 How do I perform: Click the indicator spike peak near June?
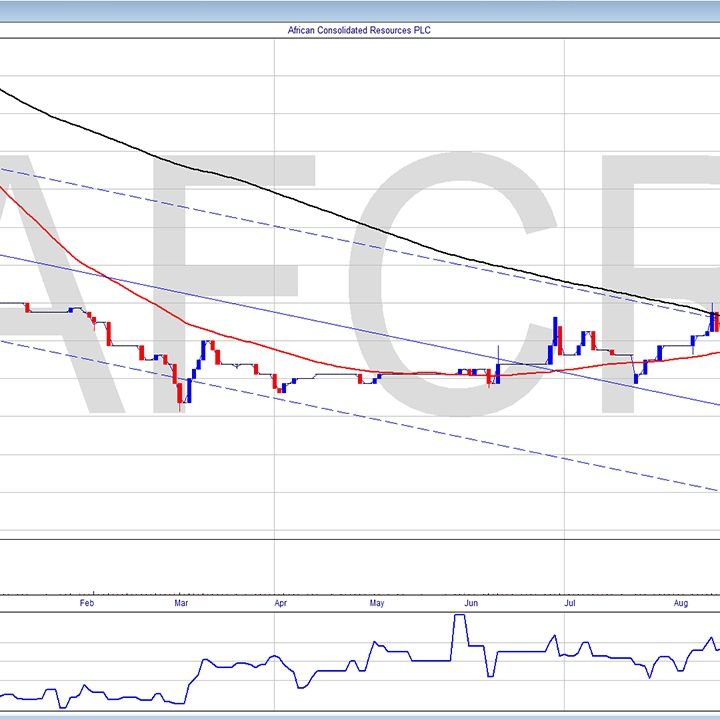point(460,617)
